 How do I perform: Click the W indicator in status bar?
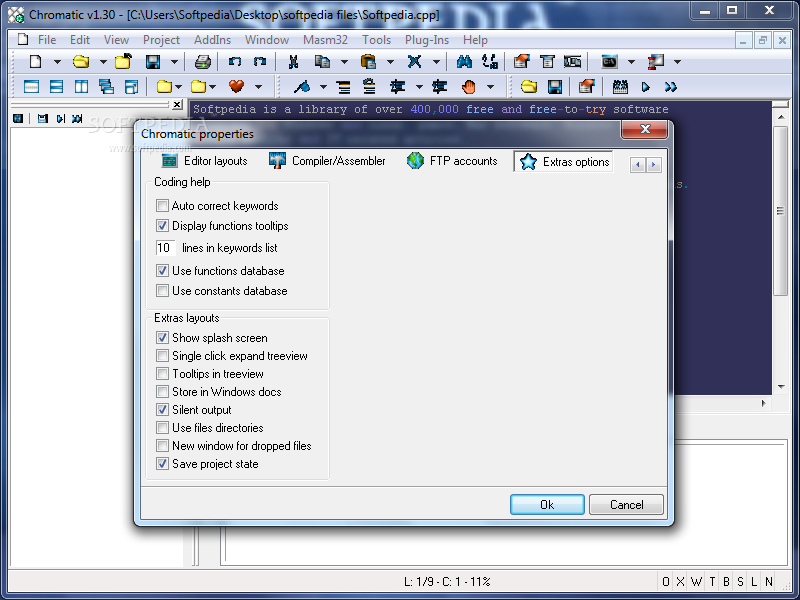coord(696,581)
